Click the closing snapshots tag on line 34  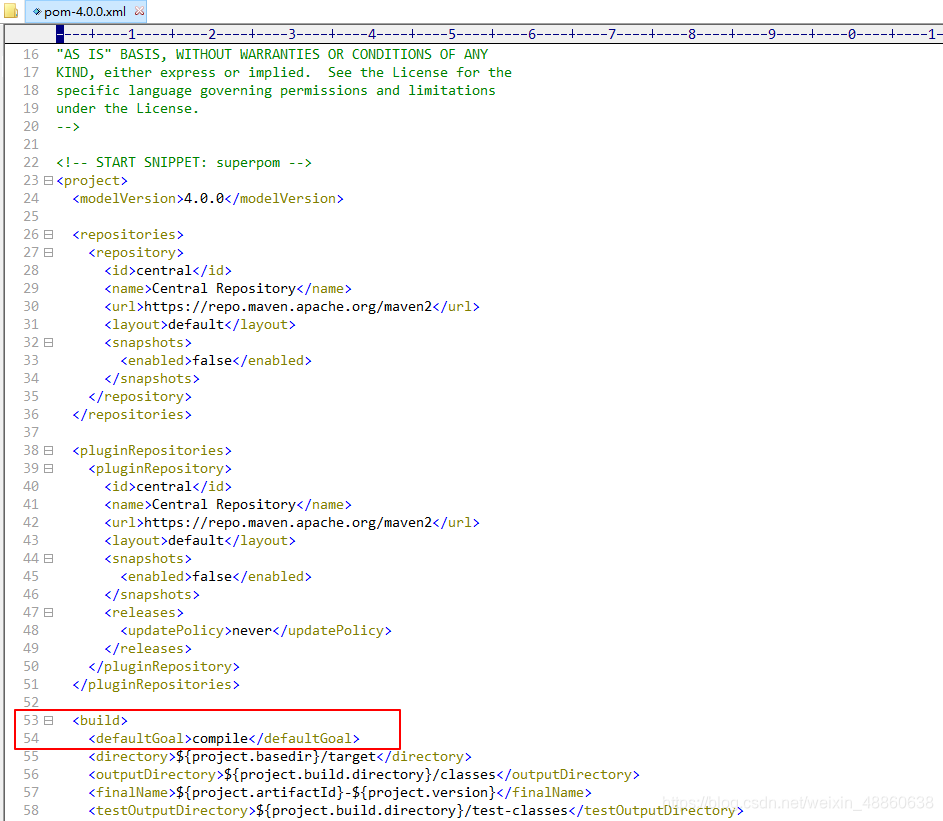pyautogui.click(x=152, y=379)
